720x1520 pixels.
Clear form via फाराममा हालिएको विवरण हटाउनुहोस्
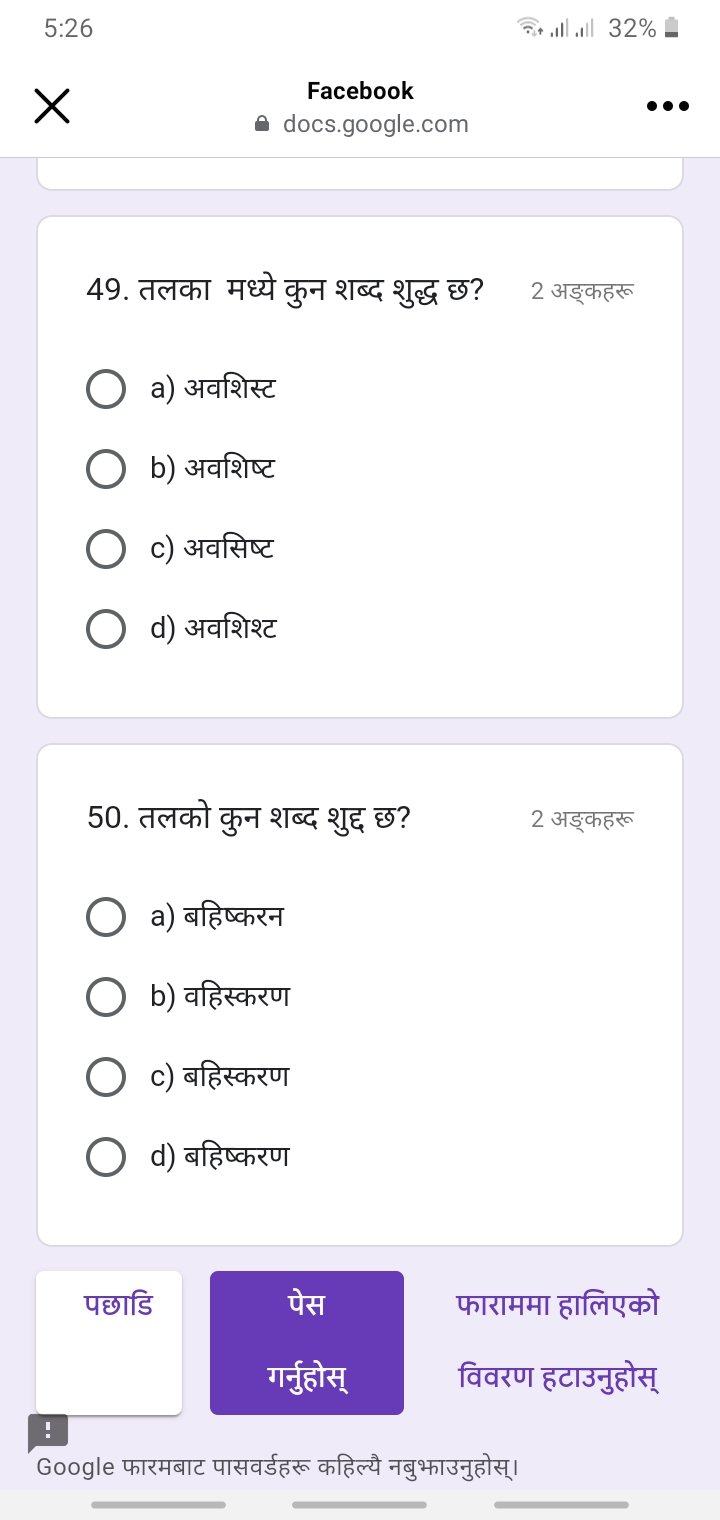click(558, 1342)
